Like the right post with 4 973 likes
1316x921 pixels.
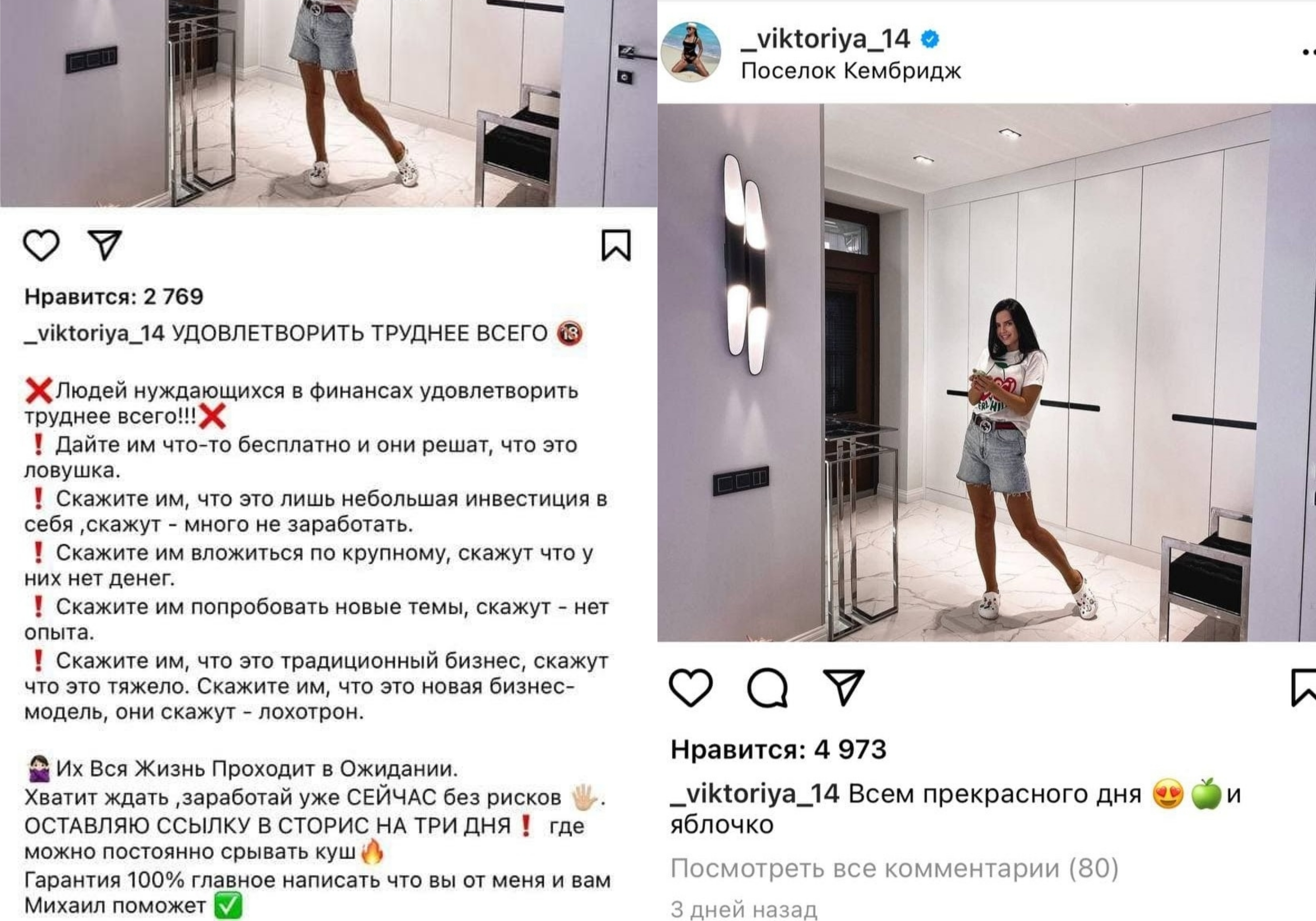coord(691,687)
